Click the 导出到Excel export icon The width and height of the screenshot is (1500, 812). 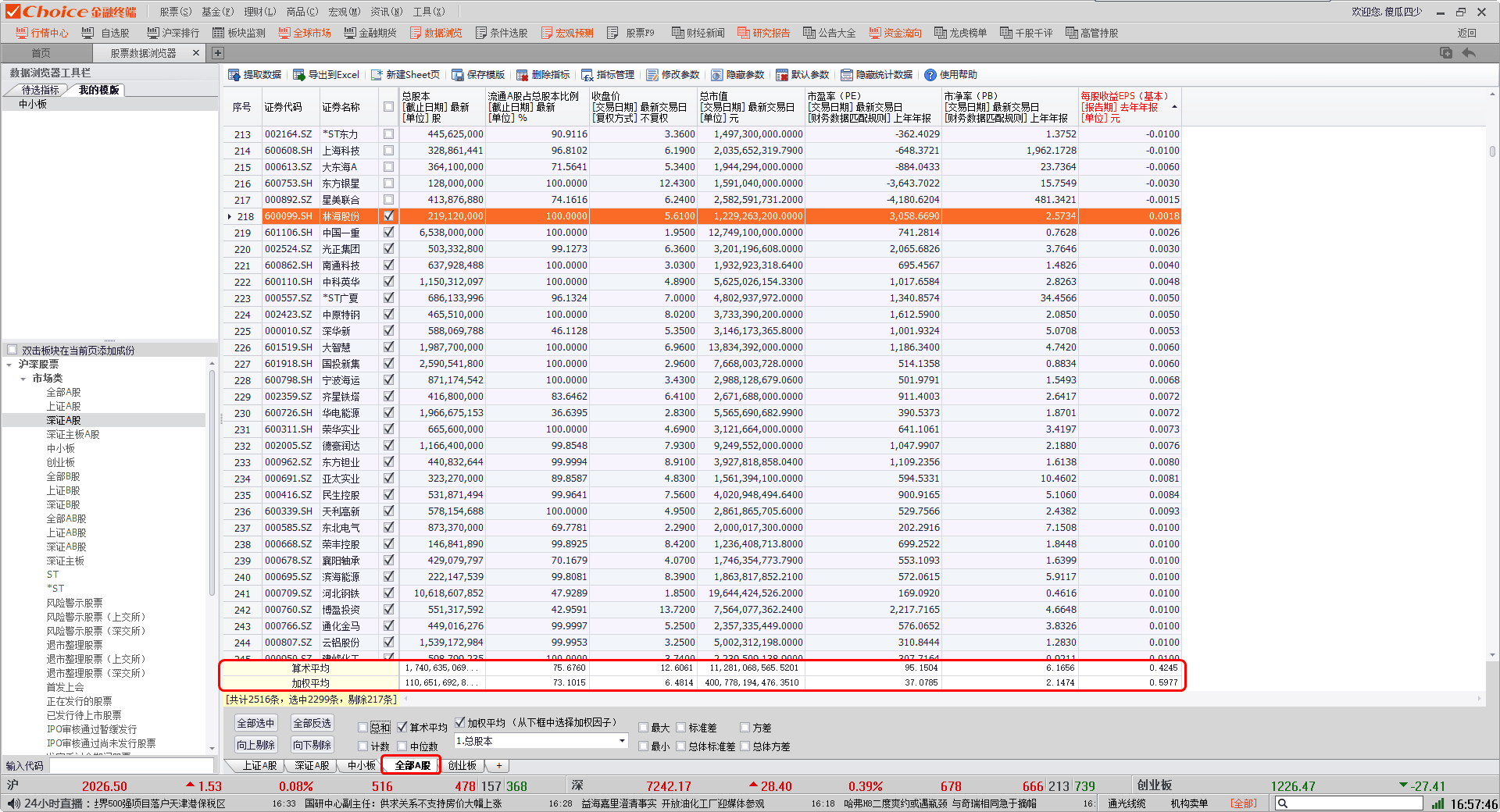298,75
